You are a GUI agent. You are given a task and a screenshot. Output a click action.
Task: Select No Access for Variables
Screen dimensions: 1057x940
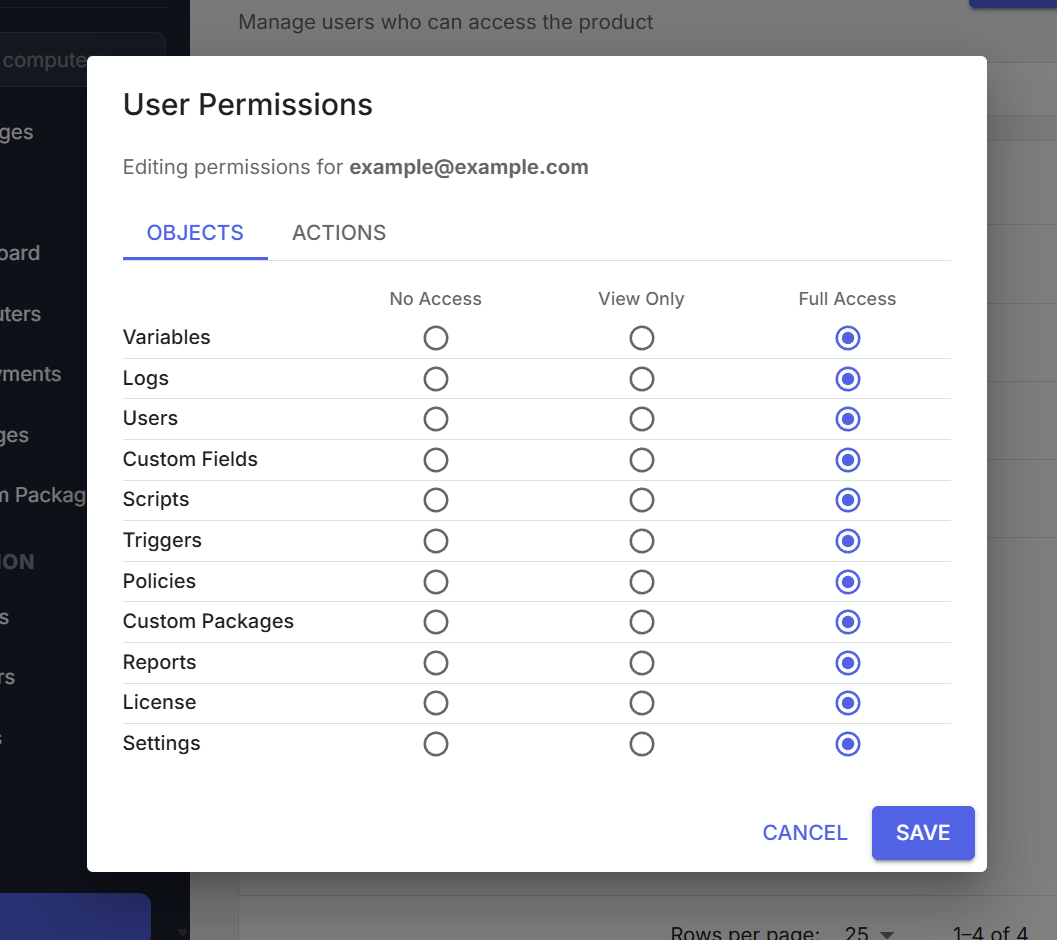[436, 338]
